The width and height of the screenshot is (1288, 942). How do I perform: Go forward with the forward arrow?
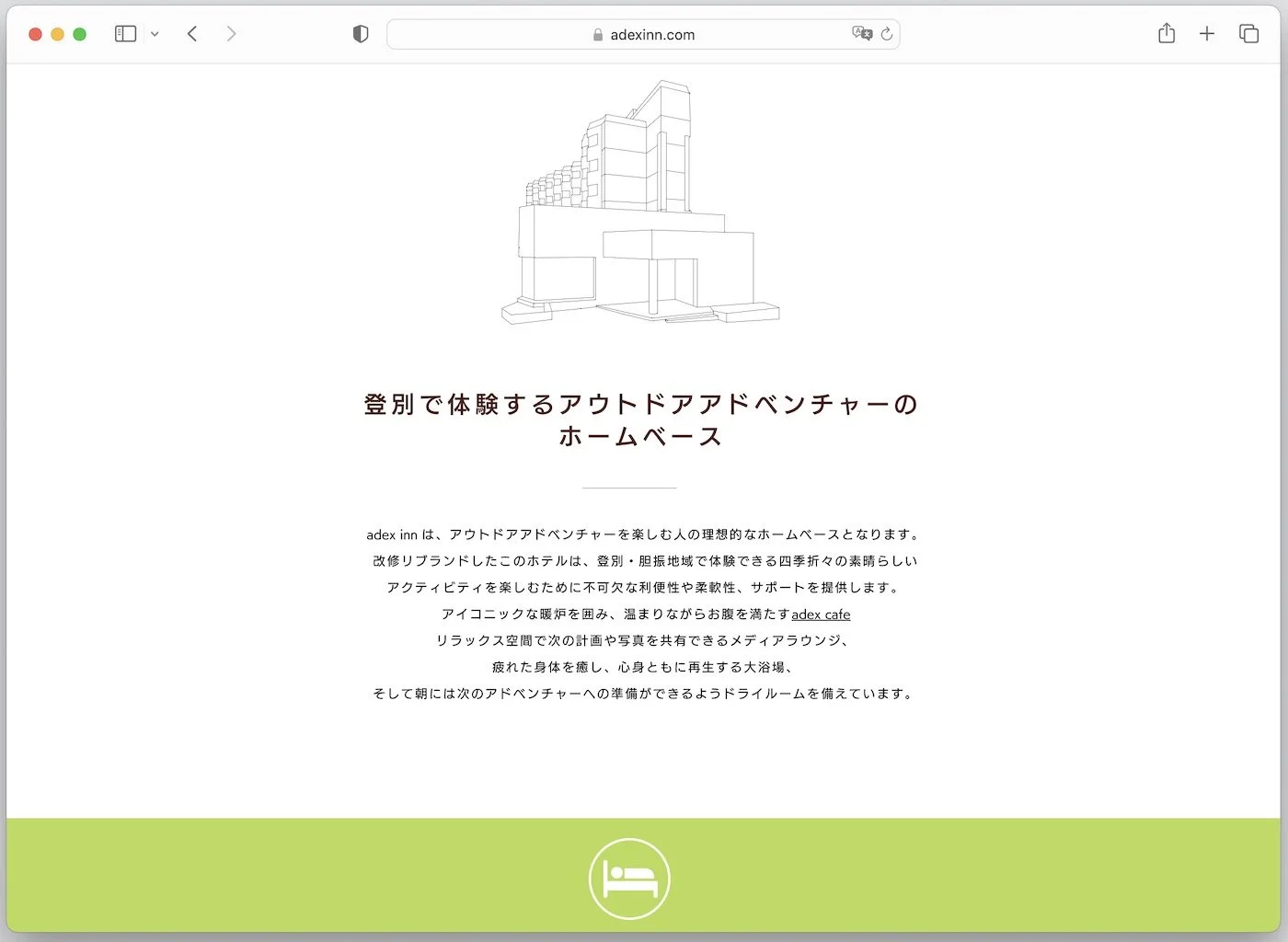click(231, 33)
